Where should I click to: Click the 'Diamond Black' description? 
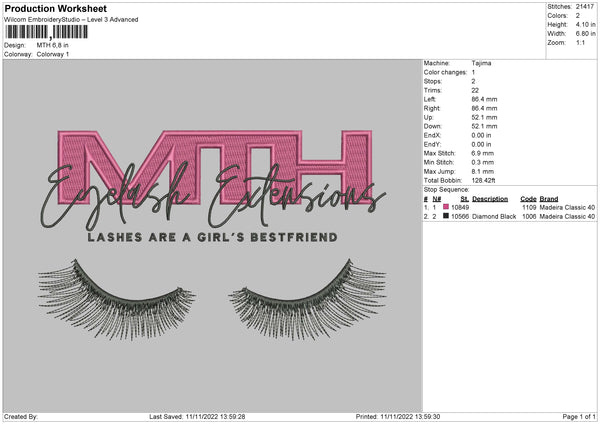pyautogui.click(x=494, y=217)
